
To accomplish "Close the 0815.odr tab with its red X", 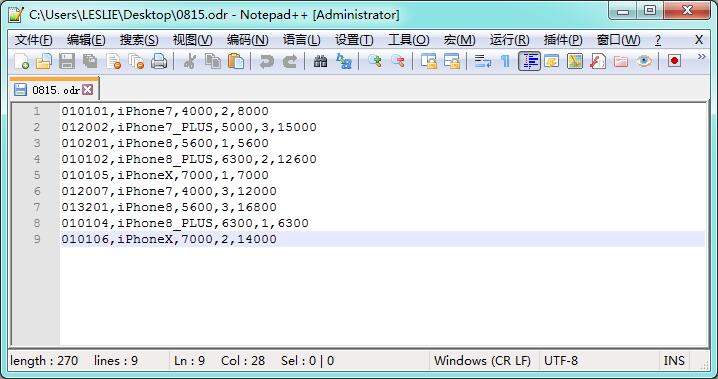I will point(87,89).
